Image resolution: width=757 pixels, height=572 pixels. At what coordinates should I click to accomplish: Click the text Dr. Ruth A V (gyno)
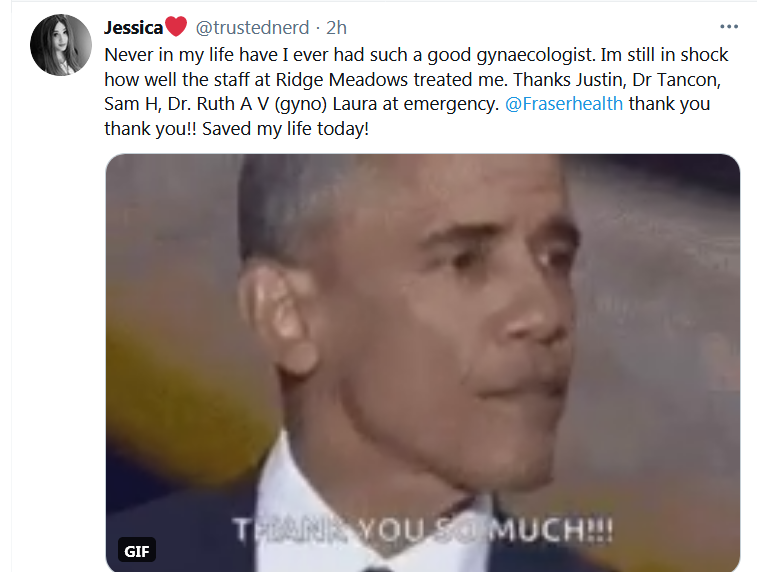247,104
